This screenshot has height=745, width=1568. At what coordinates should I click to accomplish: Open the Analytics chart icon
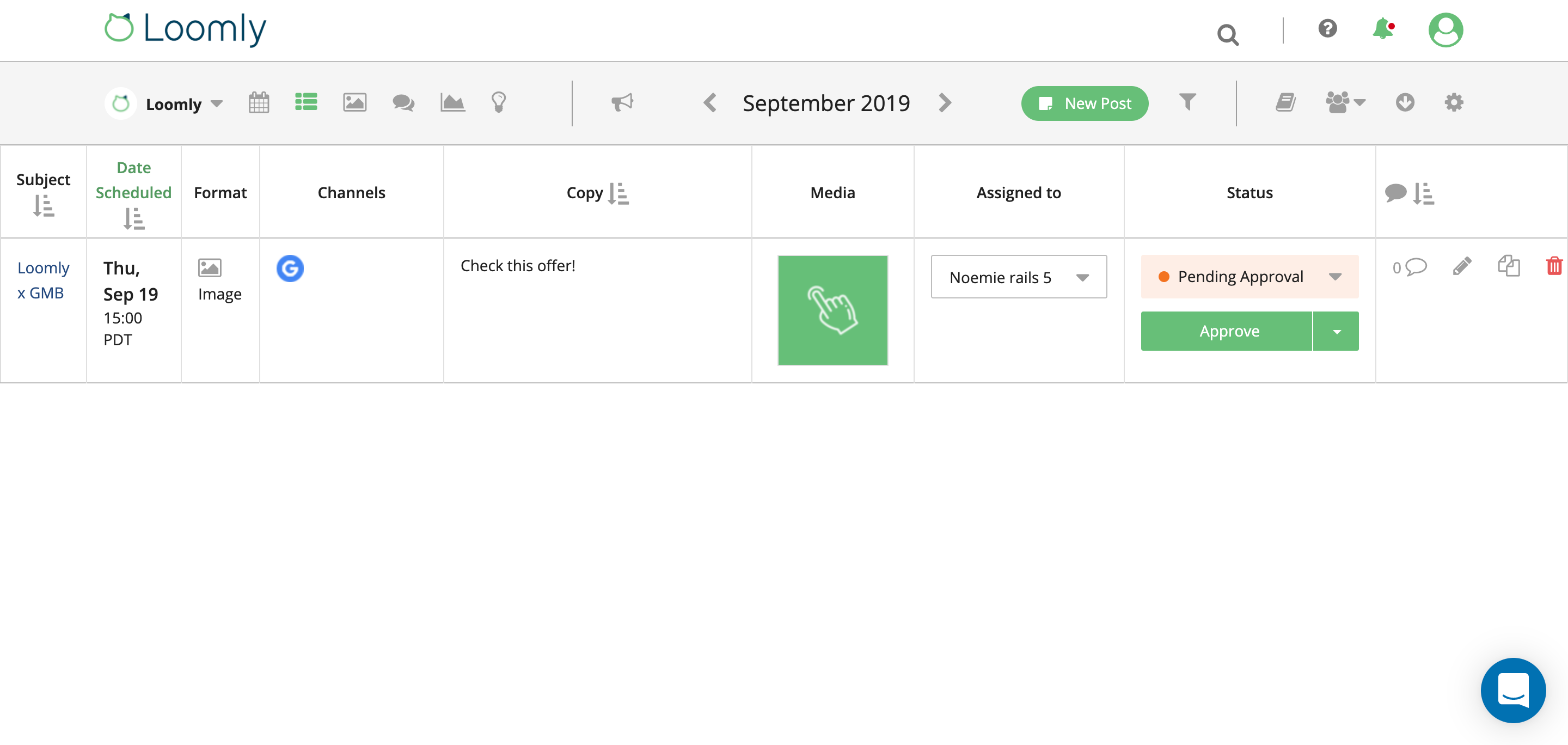click(452, 102)
